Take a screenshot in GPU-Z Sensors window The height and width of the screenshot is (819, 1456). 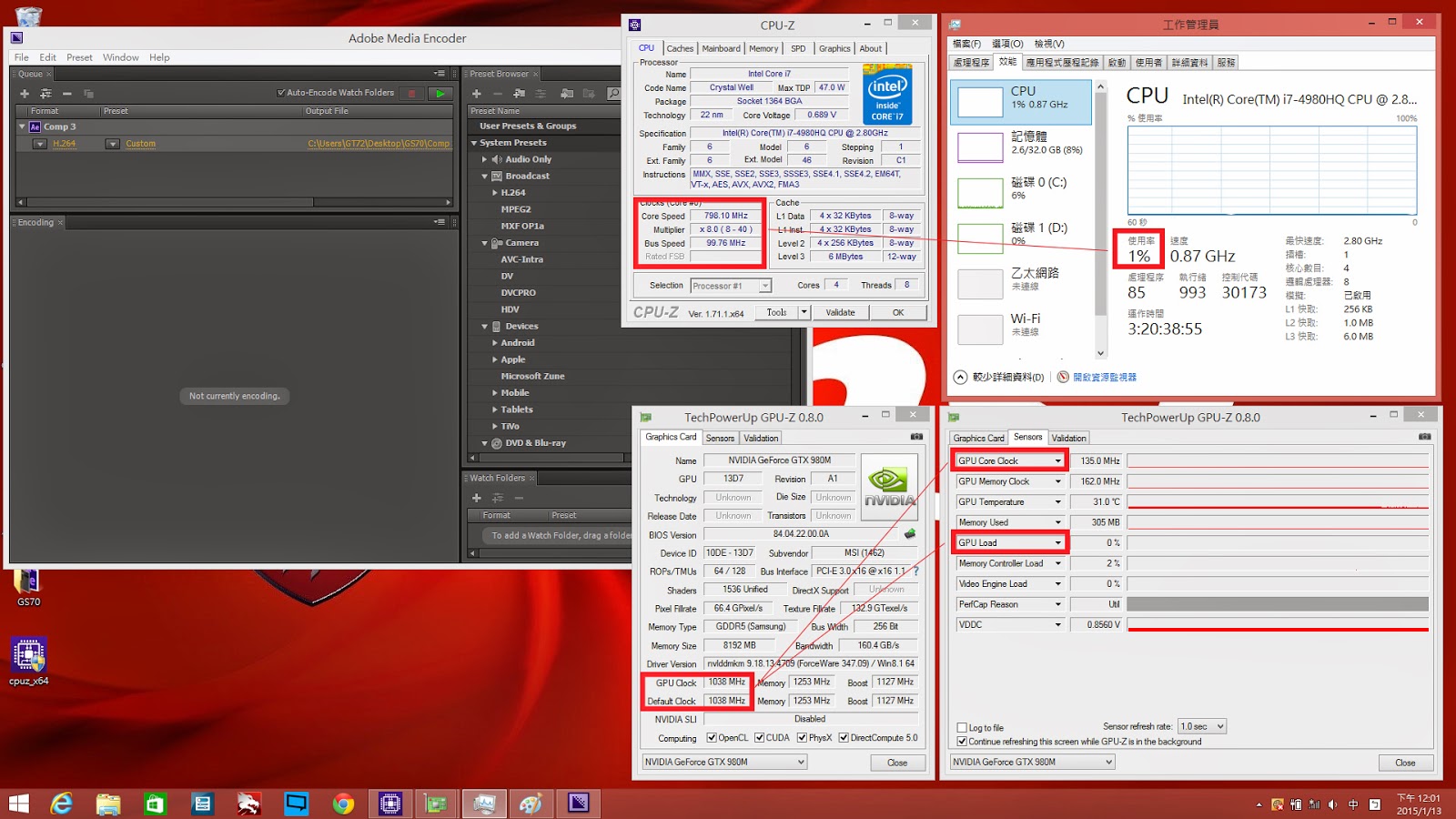(x=1424, y=438)
